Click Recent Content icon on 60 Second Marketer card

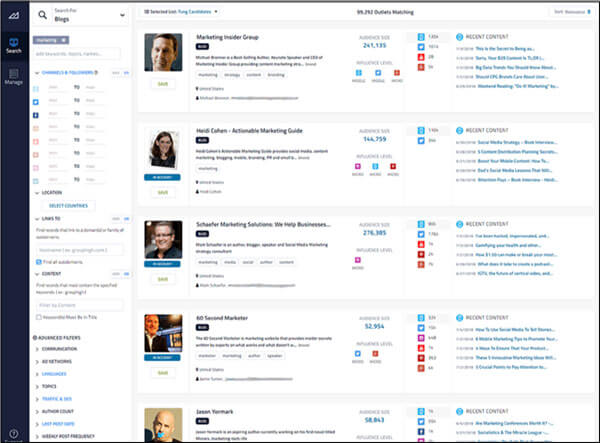460,318
